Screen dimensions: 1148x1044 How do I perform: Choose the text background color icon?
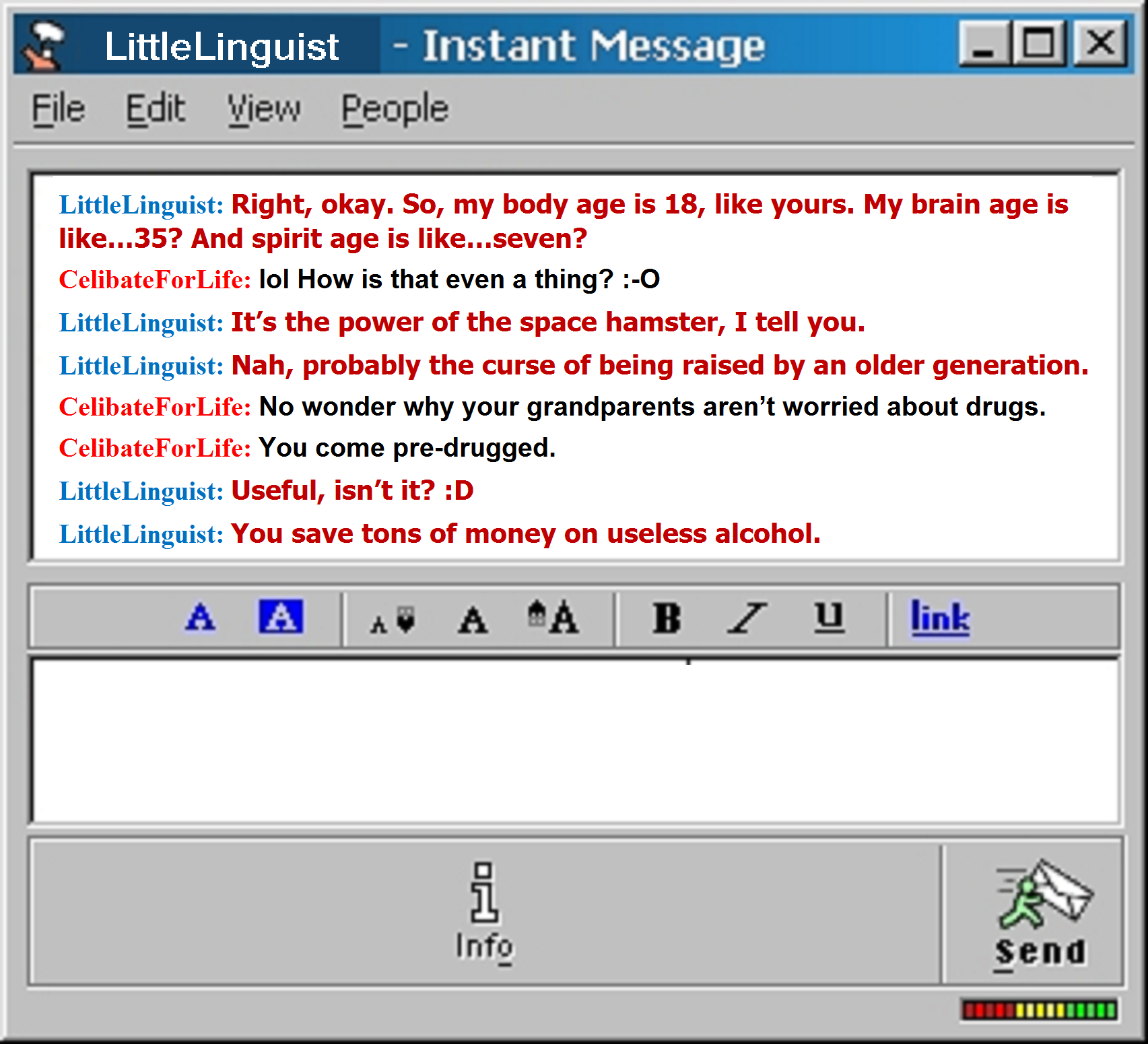[x=281, y=616]
